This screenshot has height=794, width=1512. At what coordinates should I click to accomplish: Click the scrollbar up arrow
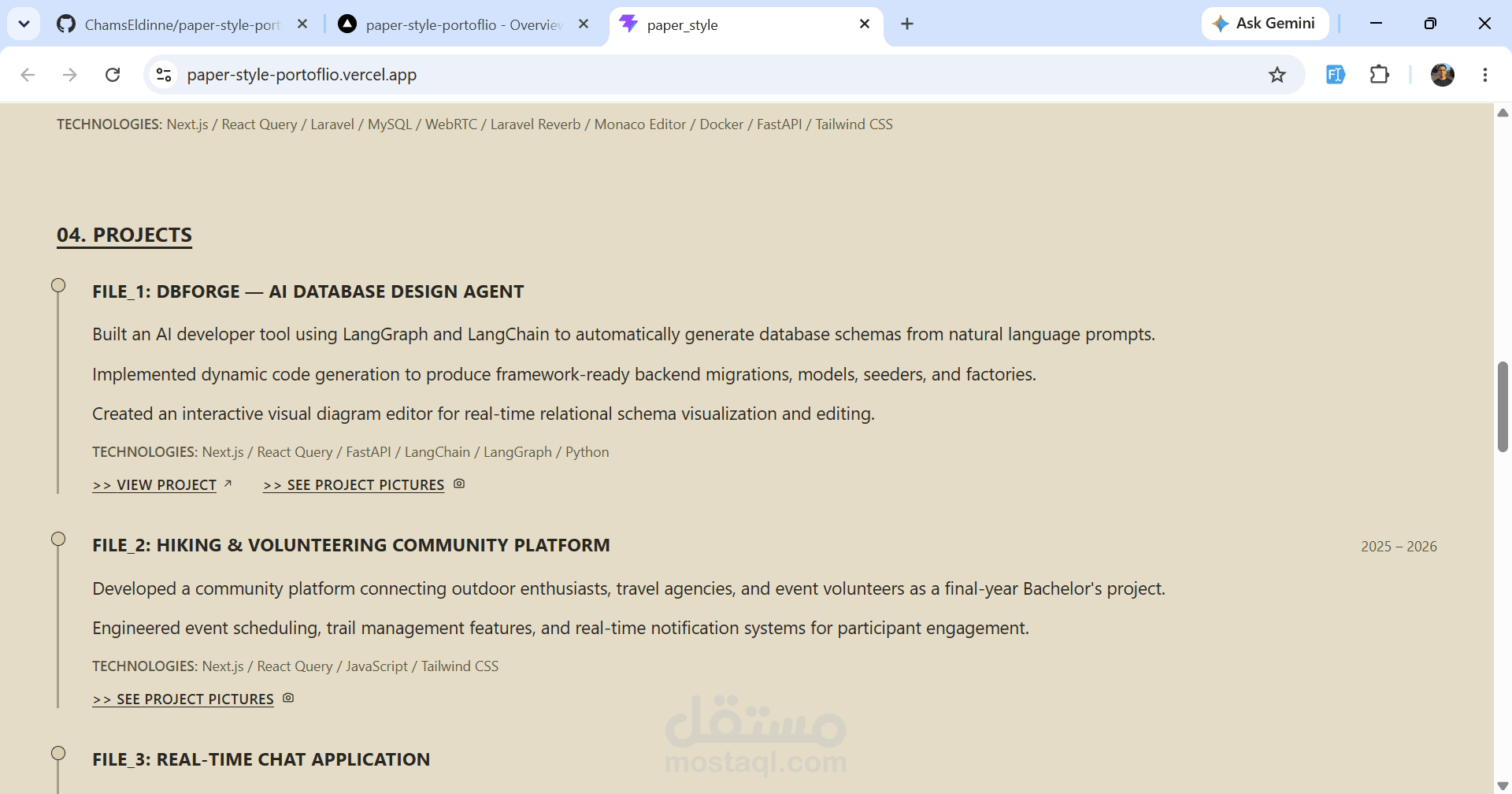point(1503,113)
